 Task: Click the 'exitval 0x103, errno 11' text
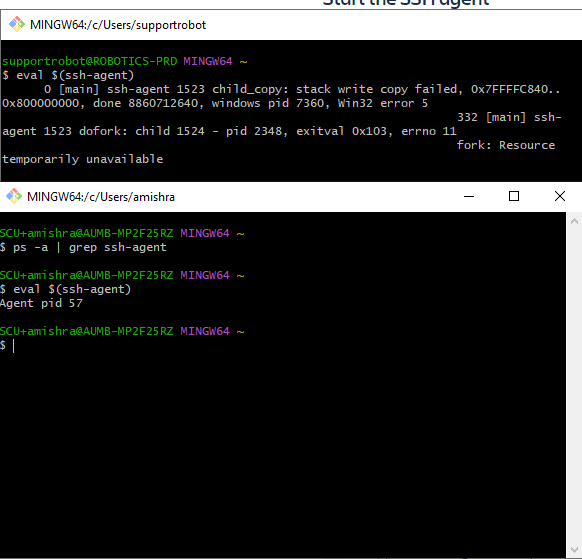click(x=376, y=131)
